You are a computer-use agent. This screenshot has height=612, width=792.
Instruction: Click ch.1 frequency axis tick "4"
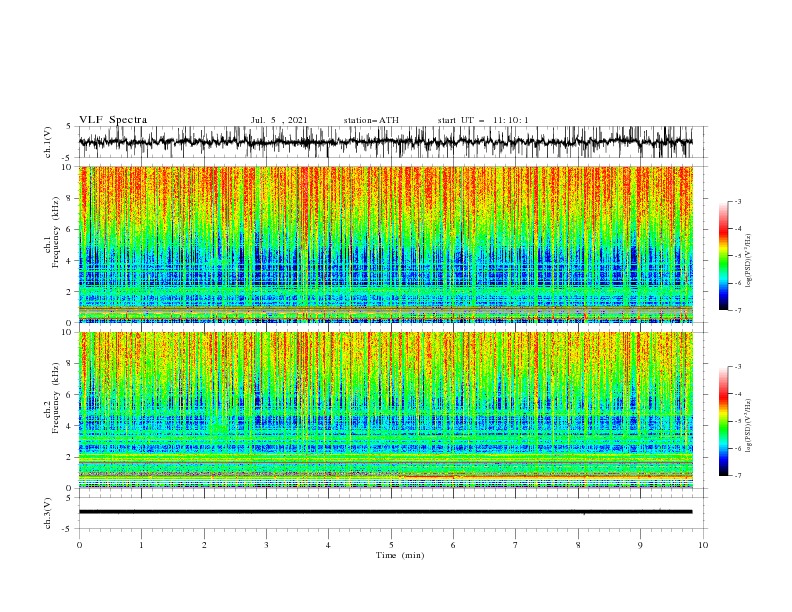69,261
